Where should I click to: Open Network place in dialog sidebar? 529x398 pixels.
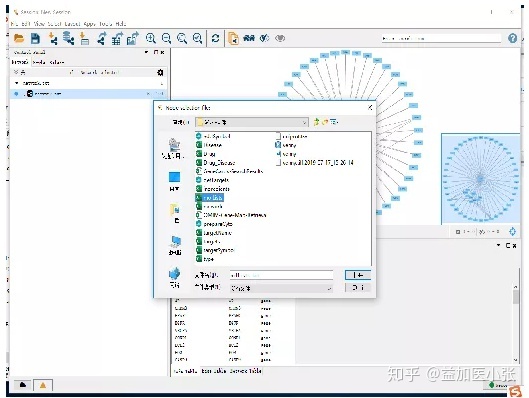pos(174,278)
